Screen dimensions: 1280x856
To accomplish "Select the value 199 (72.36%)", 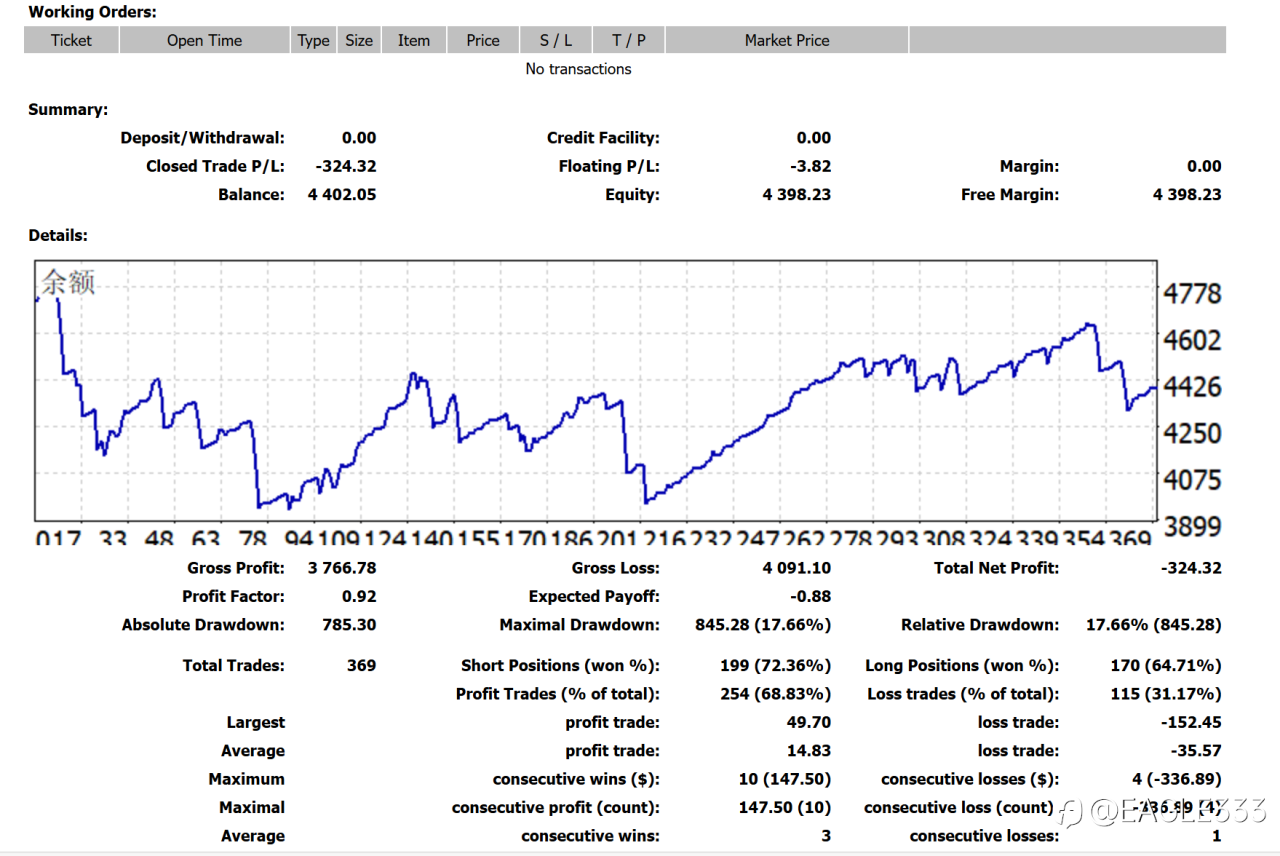I will [x=776, y=665].
